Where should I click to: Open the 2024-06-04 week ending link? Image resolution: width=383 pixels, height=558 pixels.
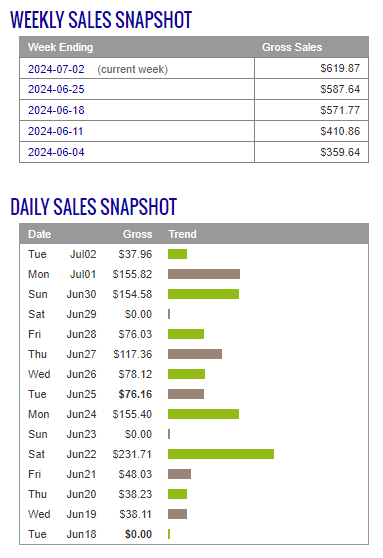point(56,152)
